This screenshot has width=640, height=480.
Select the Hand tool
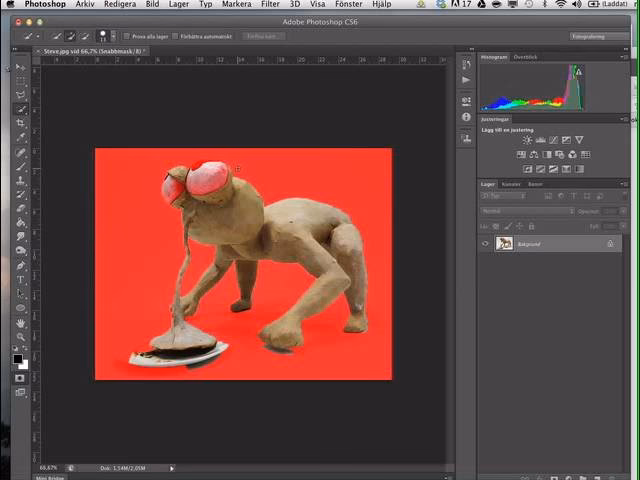coord(20,322)
